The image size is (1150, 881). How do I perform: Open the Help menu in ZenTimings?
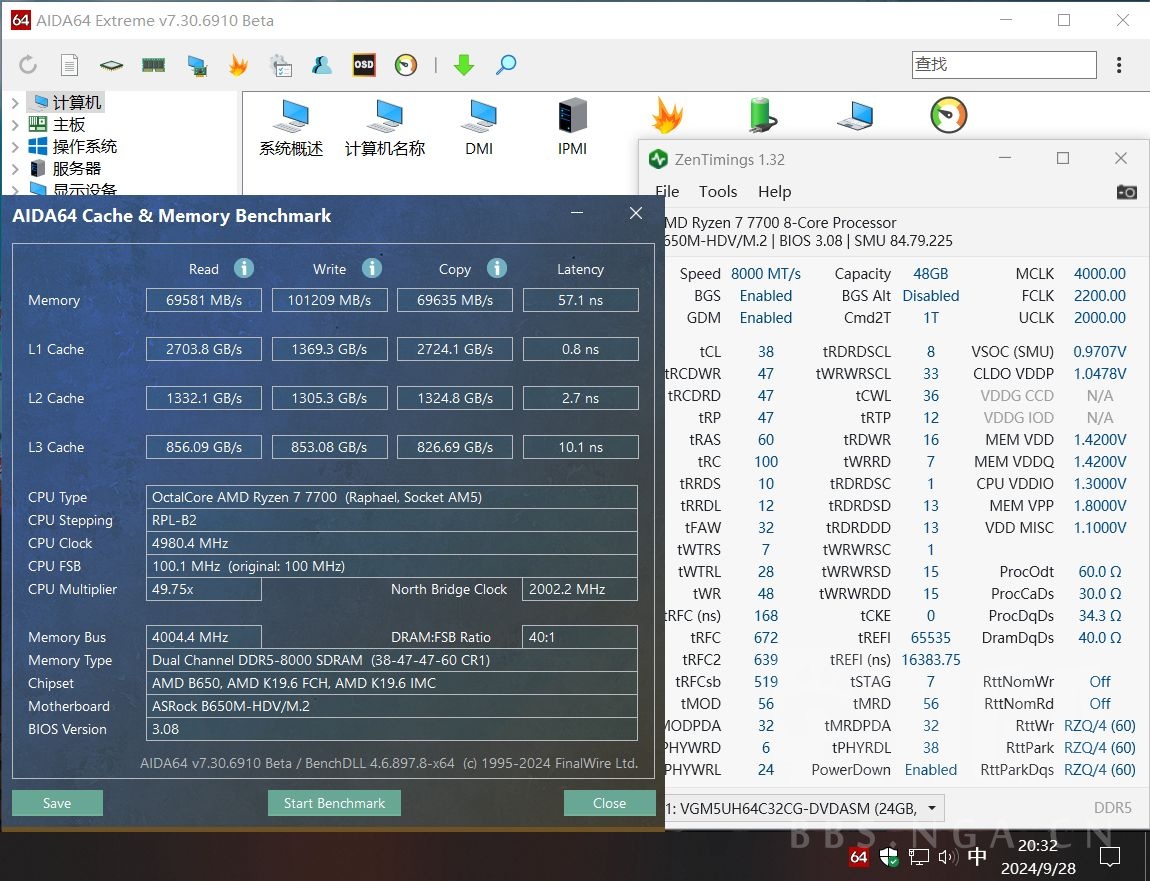coord(774,192)
